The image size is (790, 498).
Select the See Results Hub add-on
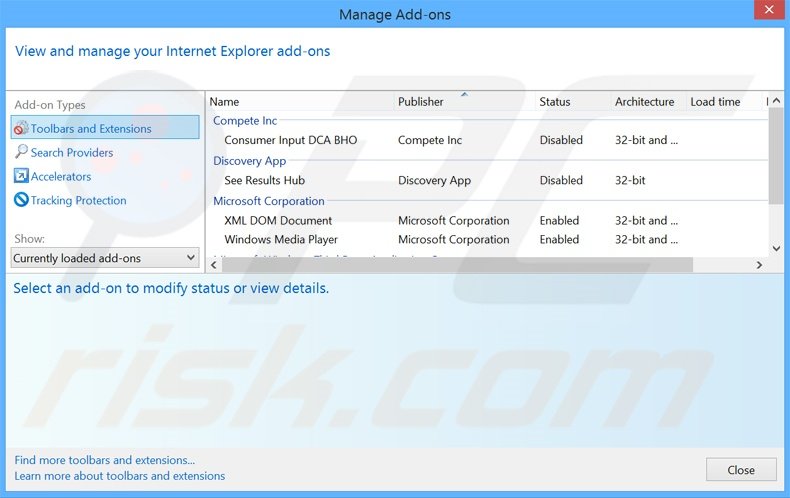(x=264, y=181)
